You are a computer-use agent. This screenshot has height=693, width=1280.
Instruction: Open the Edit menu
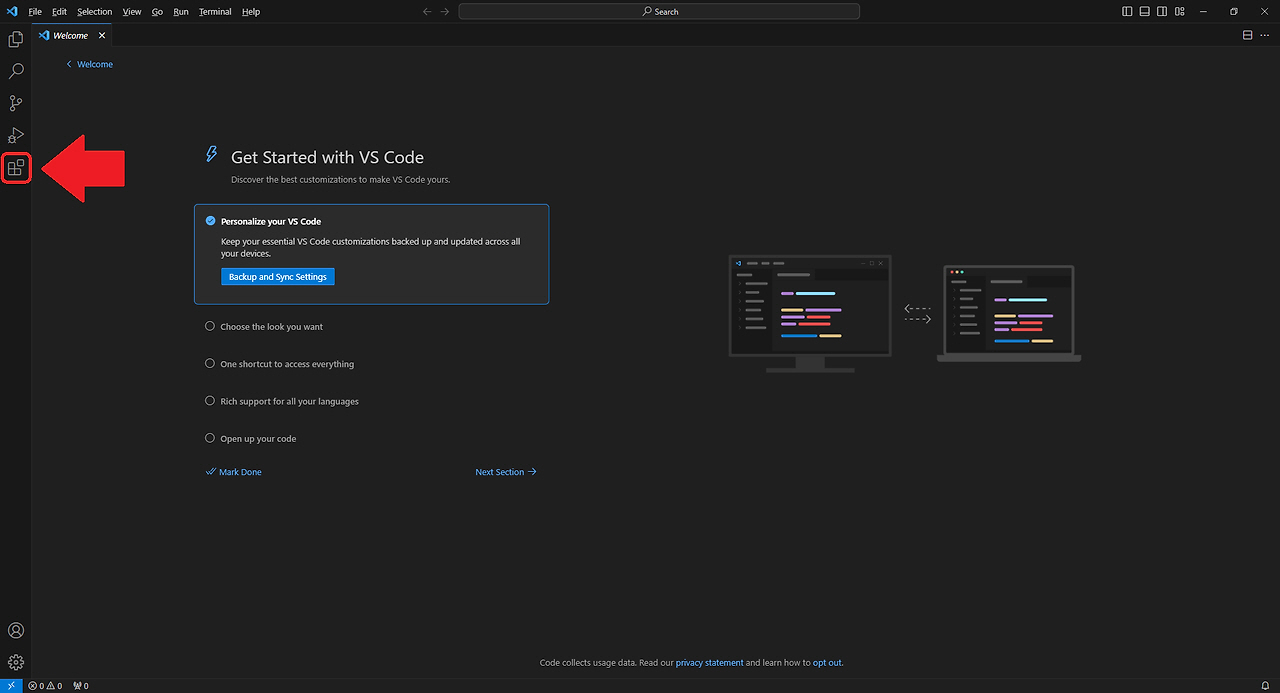pos(60,11)
